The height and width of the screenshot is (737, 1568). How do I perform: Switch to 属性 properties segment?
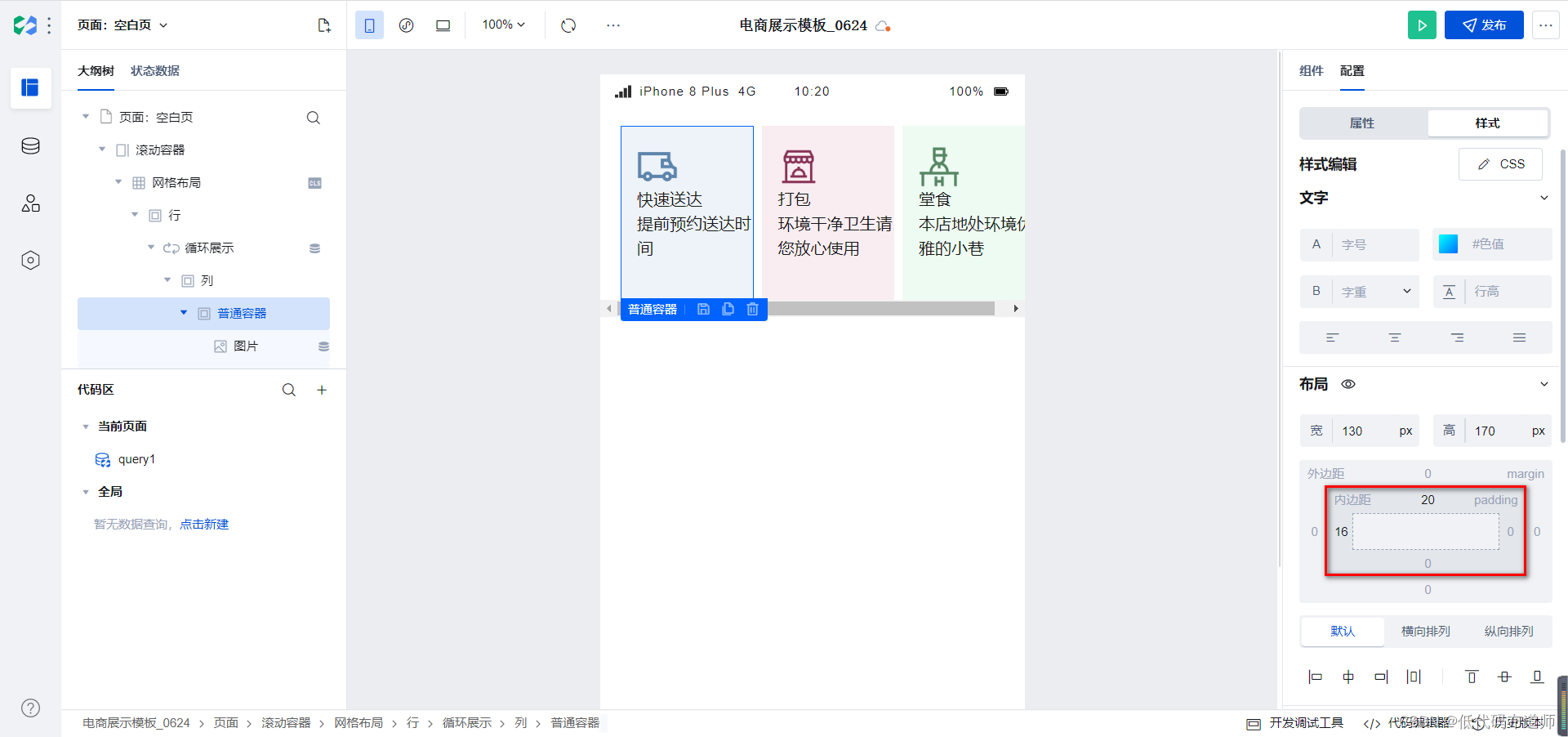point(1362,123)
